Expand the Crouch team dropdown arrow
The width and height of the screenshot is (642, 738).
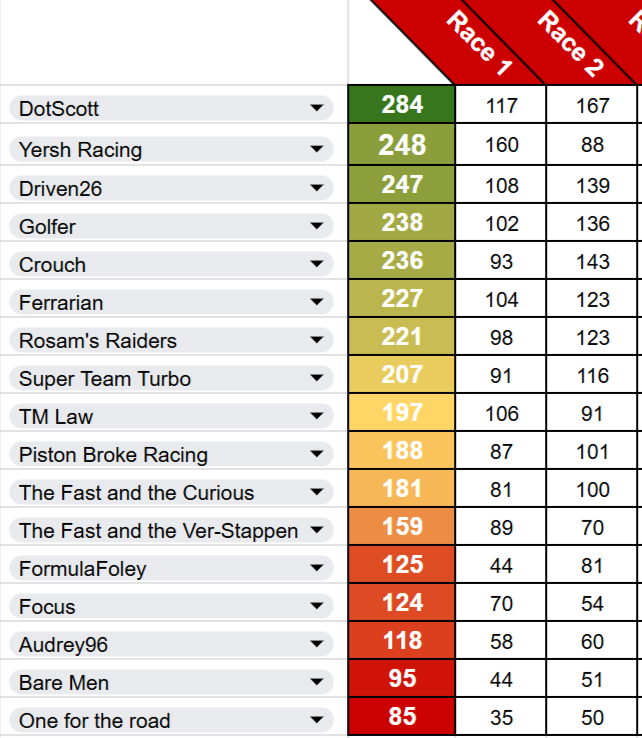317,264
